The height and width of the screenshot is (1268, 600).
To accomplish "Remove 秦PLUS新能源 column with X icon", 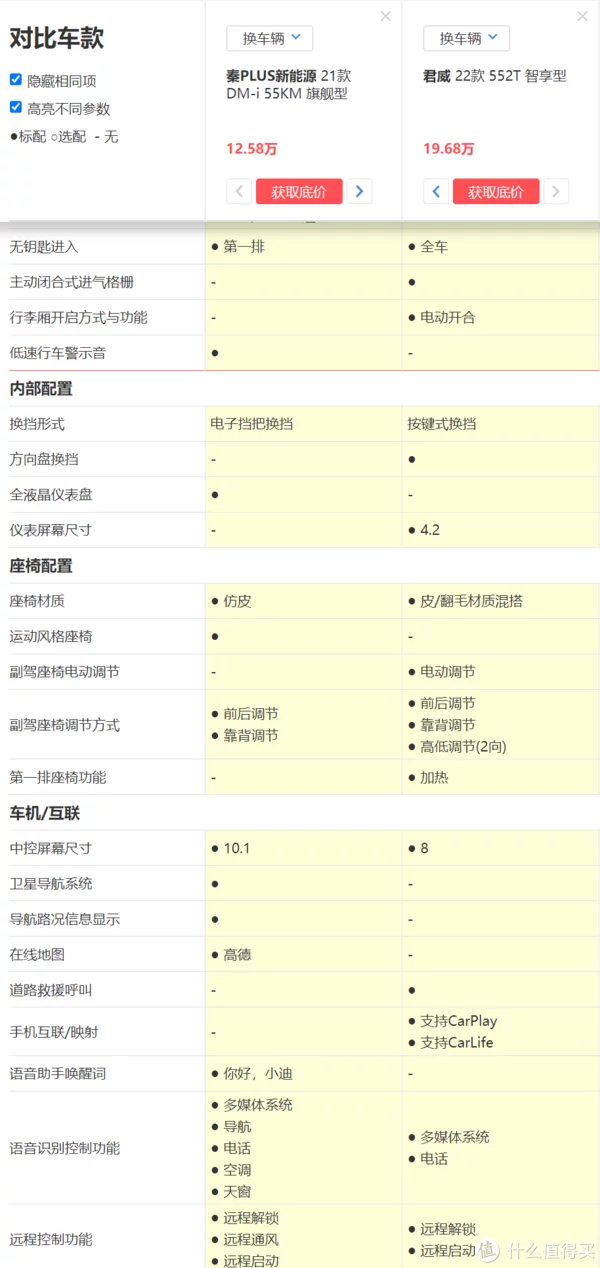I will point(386,16).
